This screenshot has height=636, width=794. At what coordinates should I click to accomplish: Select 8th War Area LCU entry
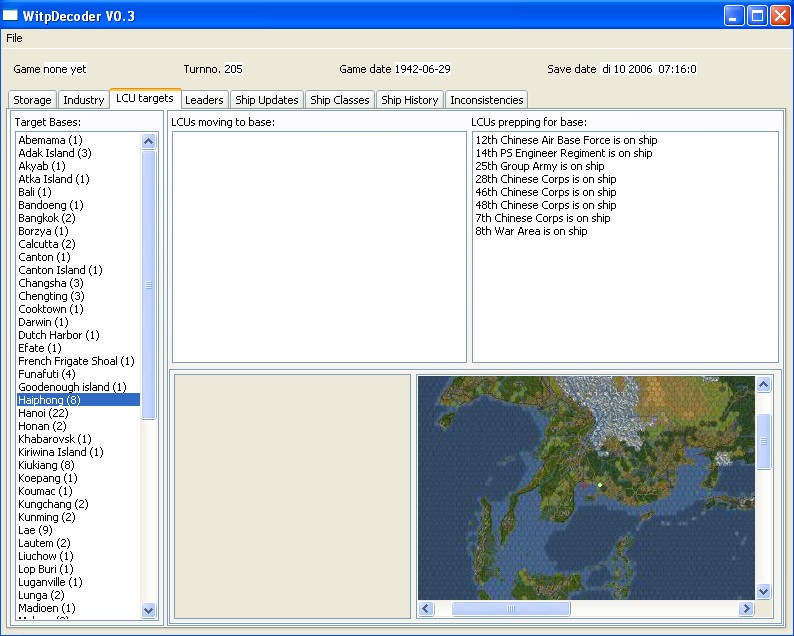click(531, 231)
